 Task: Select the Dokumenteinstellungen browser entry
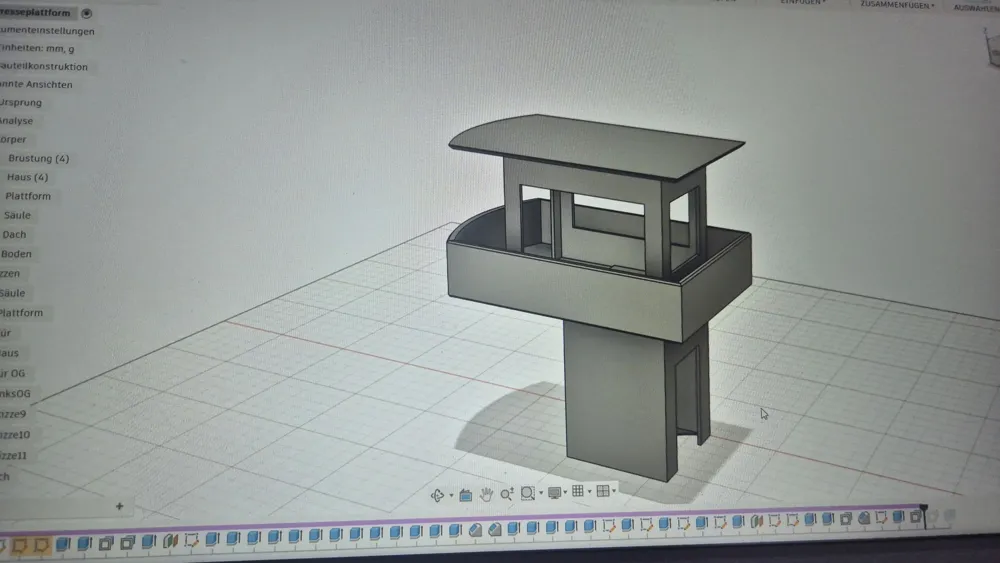(47, 31)
